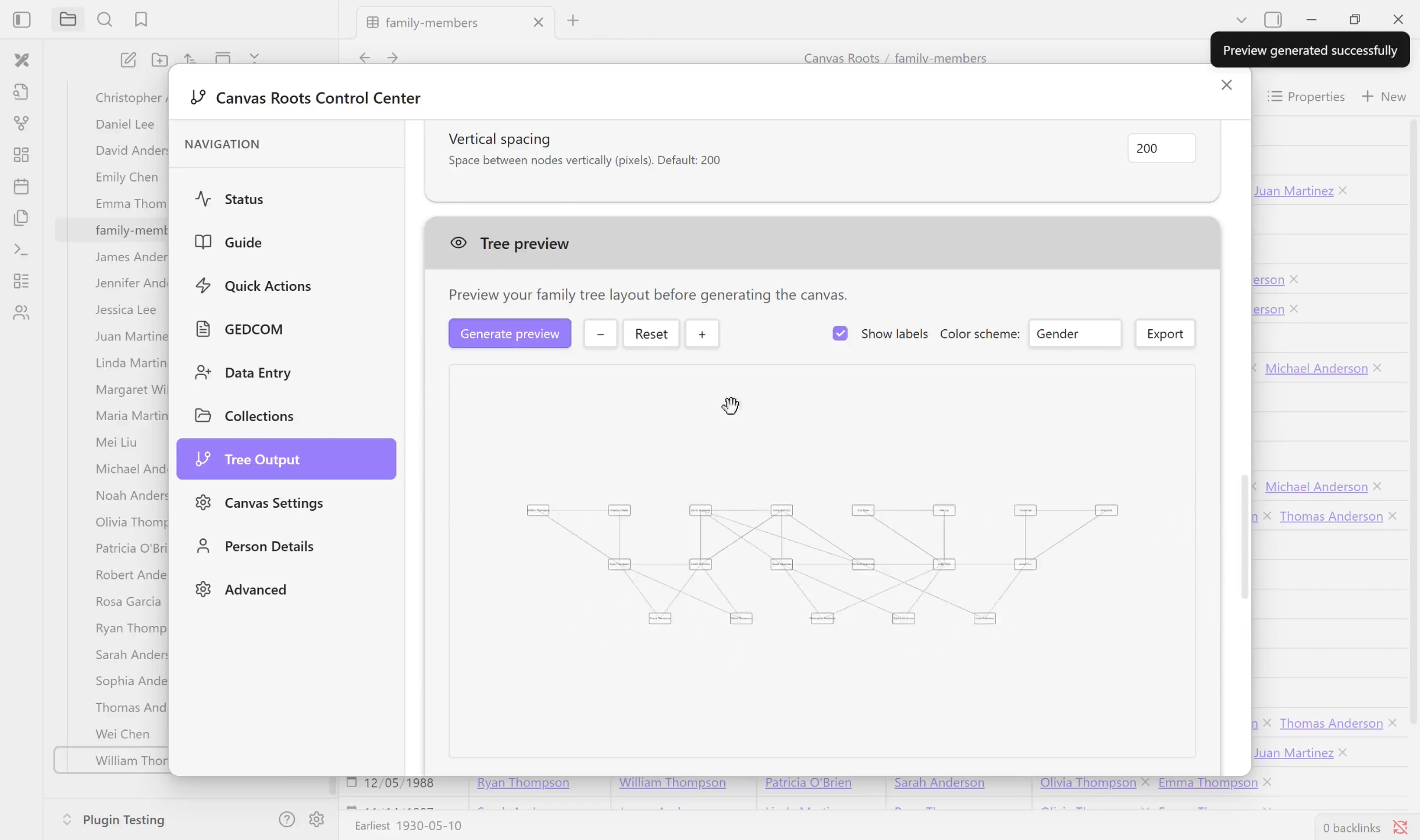
Task: Open the bookmarks panel icon
Action: (x=141, y=20)
